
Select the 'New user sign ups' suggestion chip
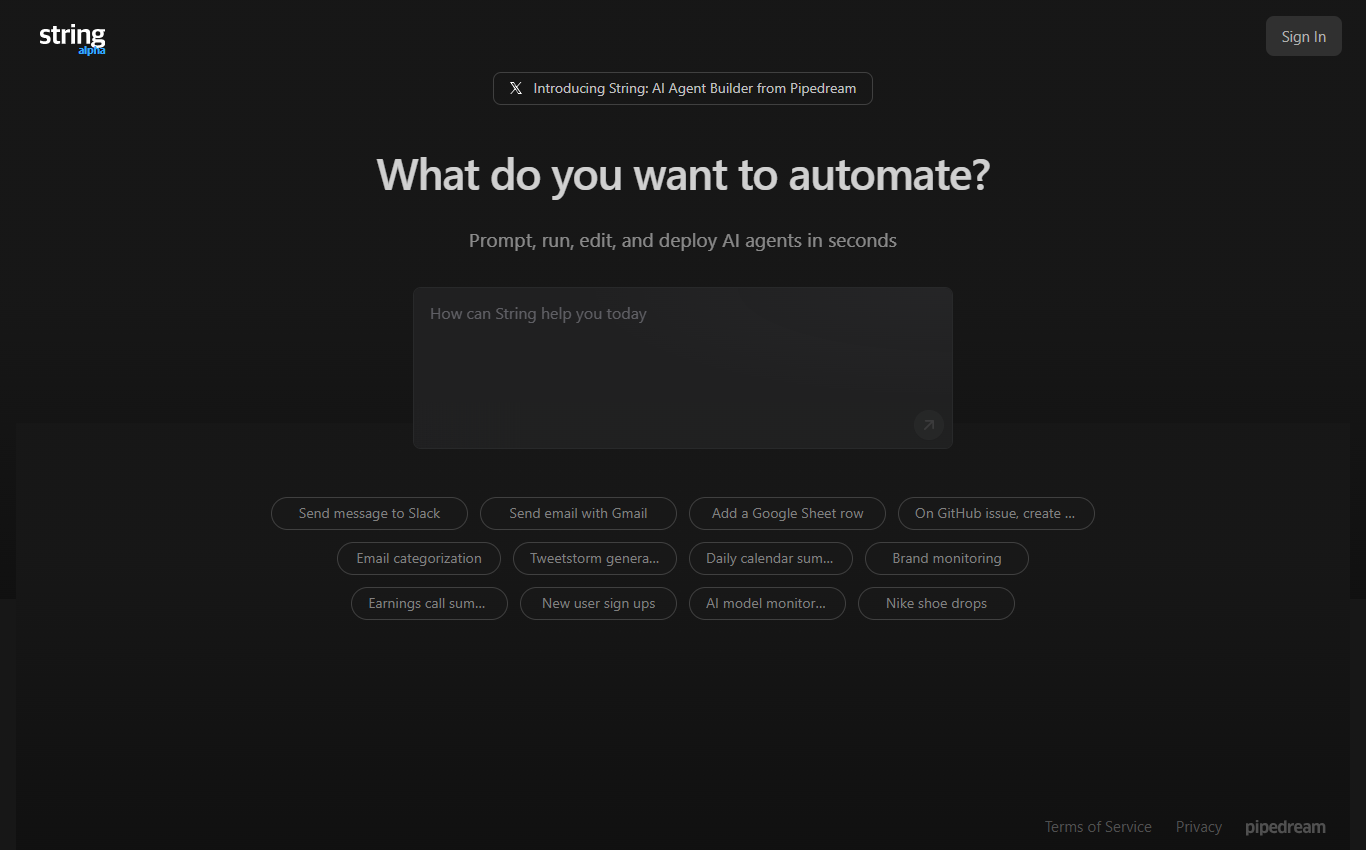[598, 603]
